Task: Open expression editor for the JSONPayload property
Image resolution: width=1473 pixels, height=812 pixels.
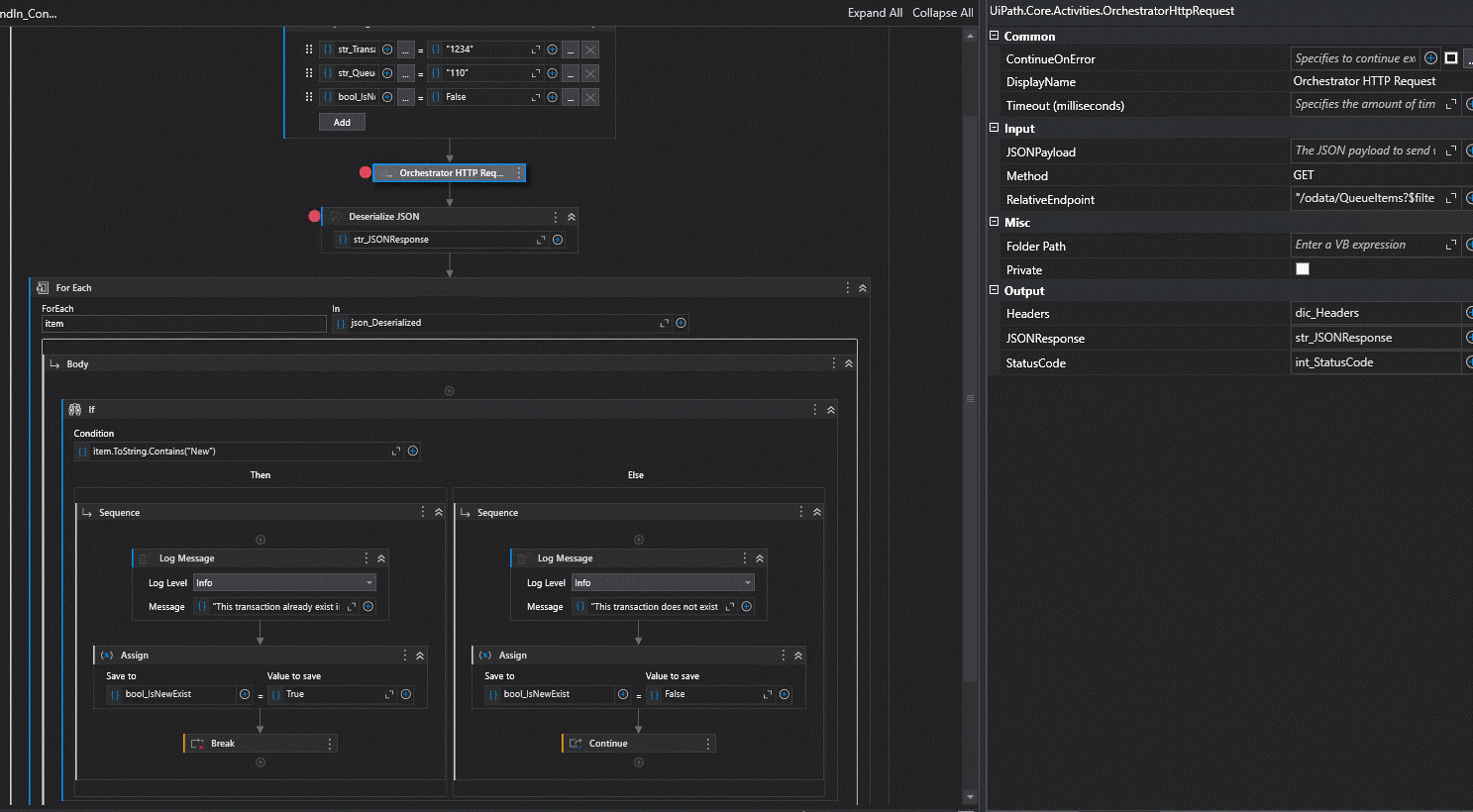Action: click(1450, 151)
